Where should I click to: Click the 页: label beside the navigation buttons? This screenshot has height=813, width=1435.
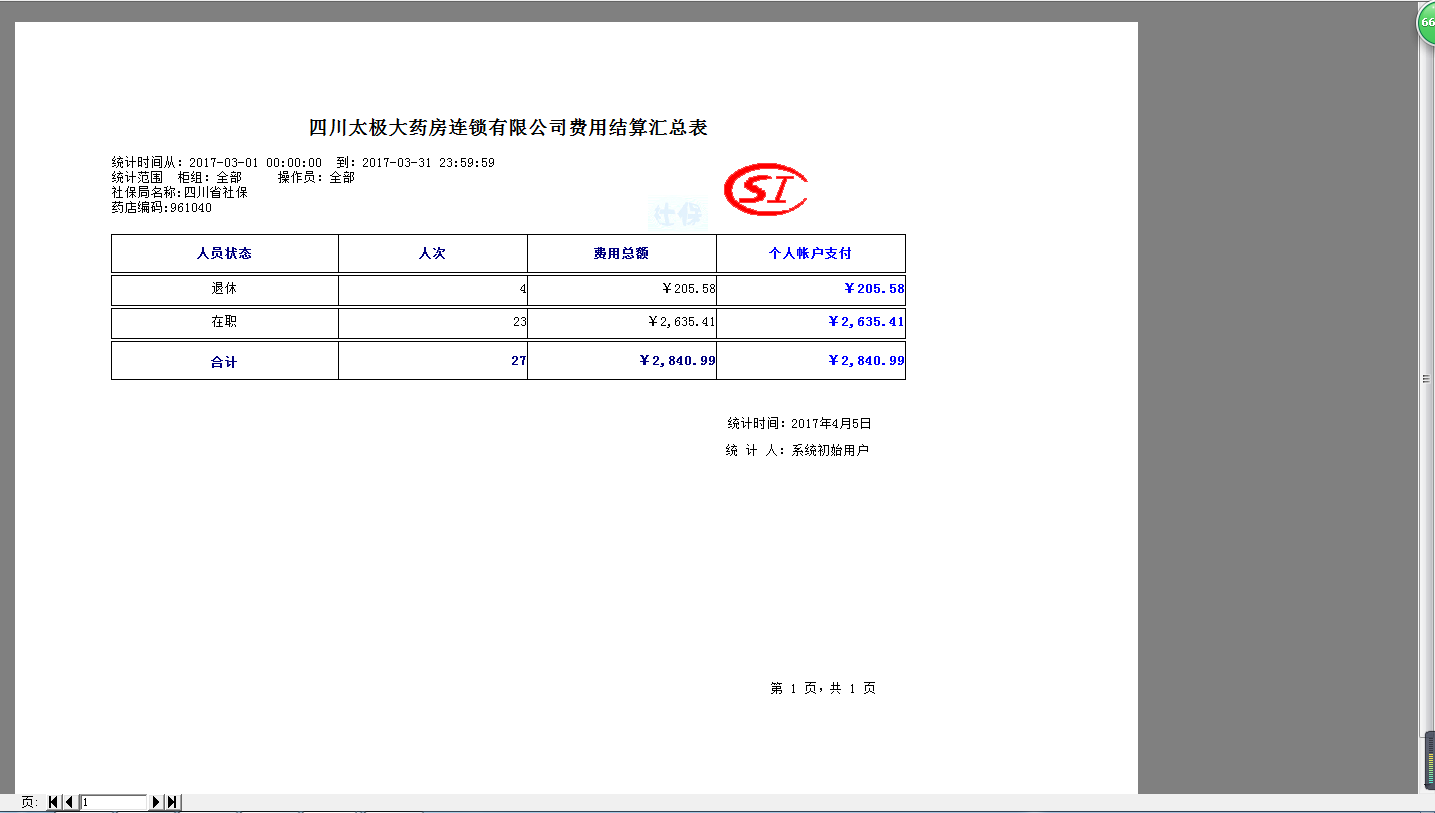(29, 802)
